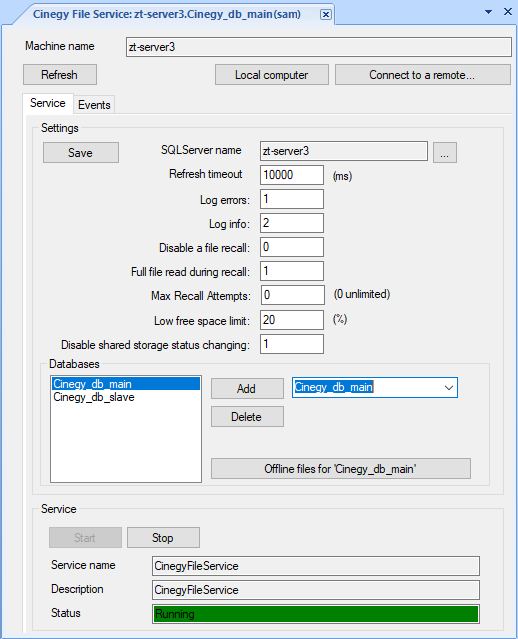This screenshot has width=518, height=639.
Task: Click the SQLServer name field
Action: coord(344,151)
